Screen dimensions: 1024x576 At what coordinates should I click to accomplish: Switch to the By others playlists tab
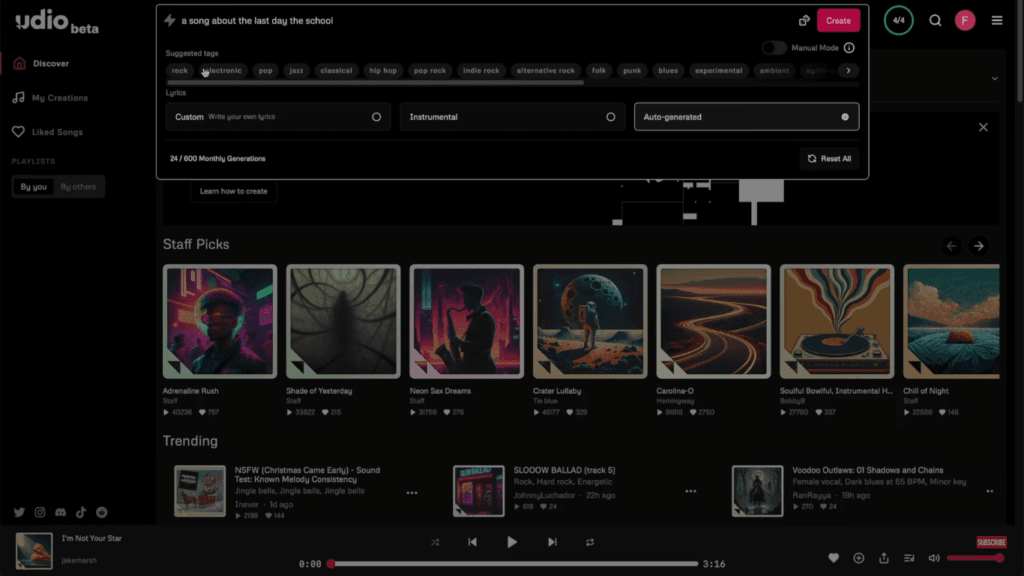pos(79,186)
